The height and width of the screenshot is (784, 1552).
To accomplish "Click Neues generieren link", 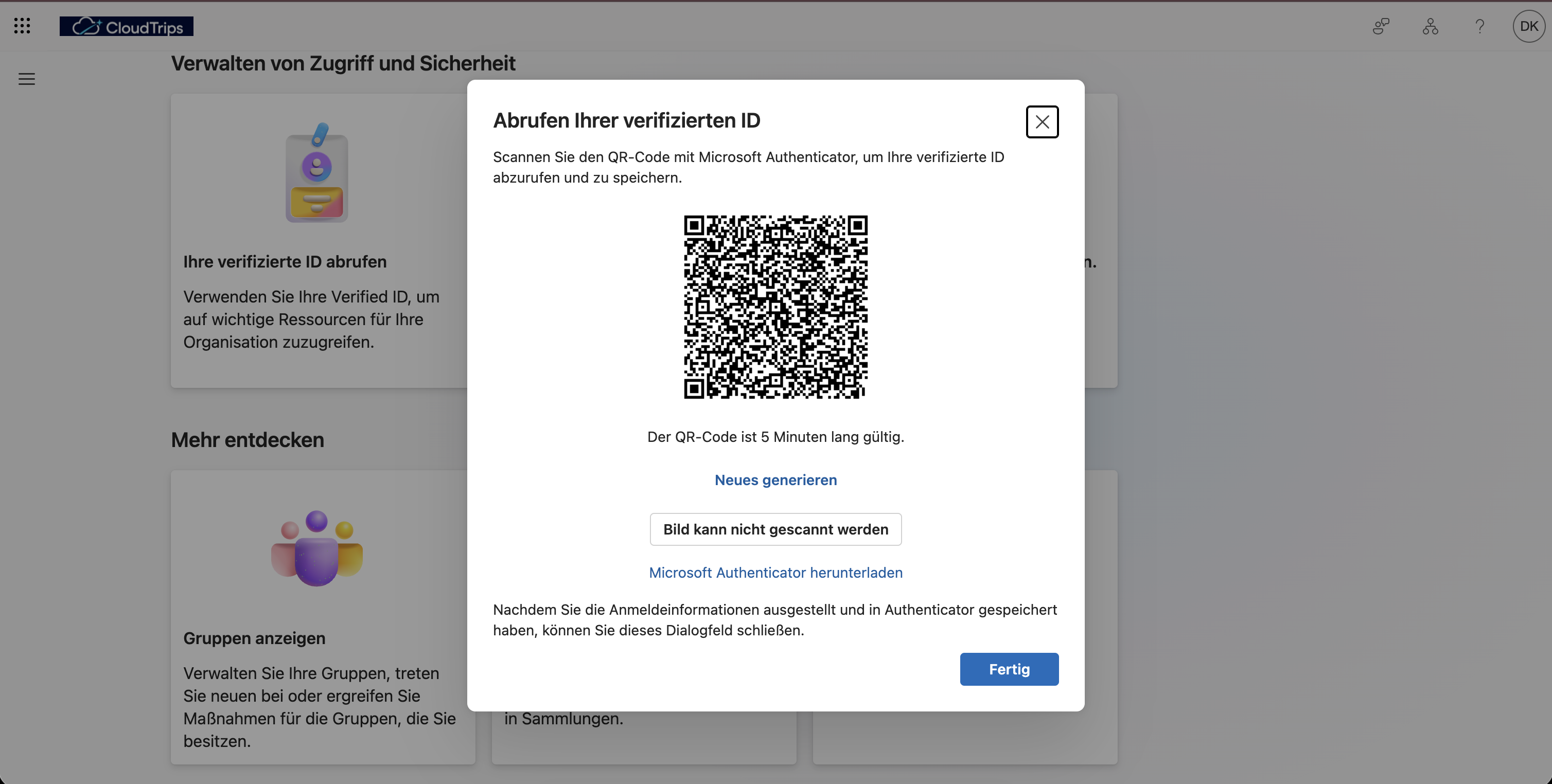I will click(776, 480).
